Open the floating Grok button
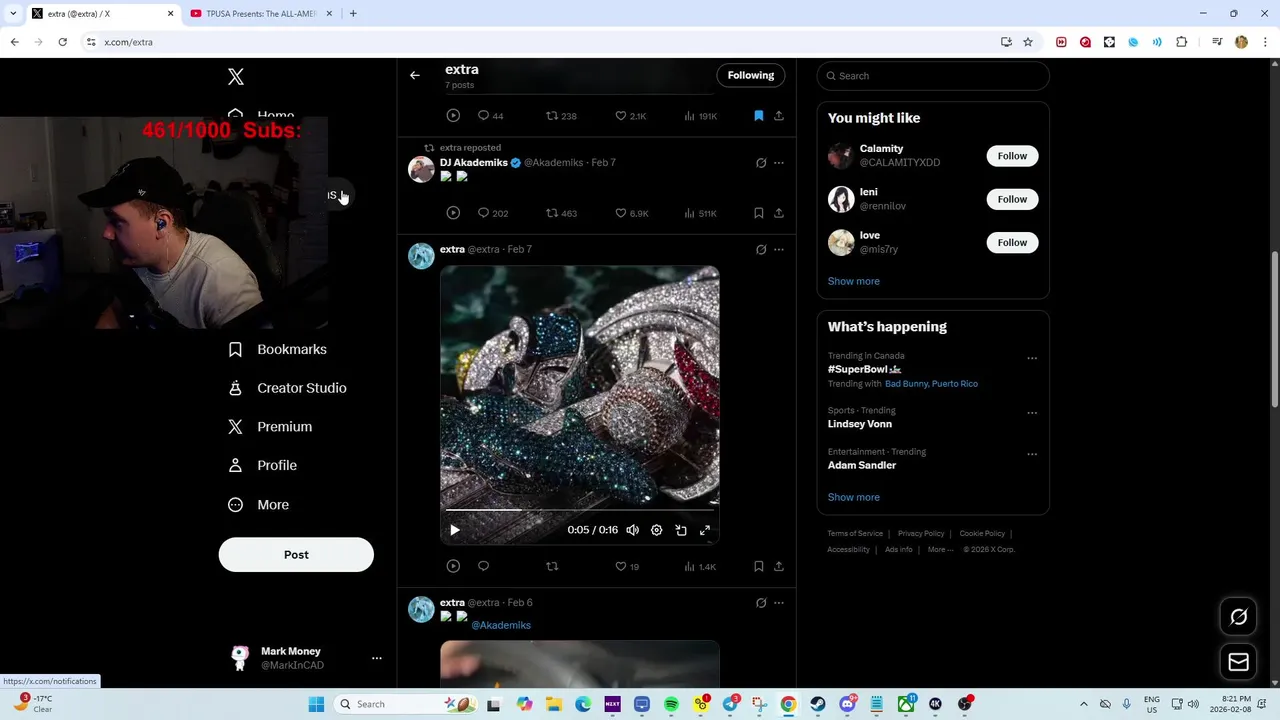The image size is (1280, 720). [x=1239, y=617]
